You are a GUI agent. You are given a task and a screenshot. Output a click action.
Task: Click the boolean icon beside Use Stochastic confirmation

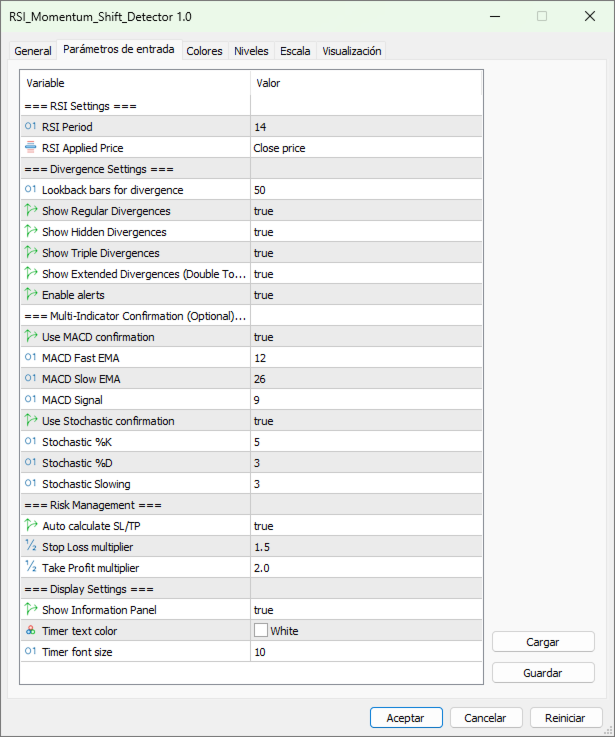31,420
